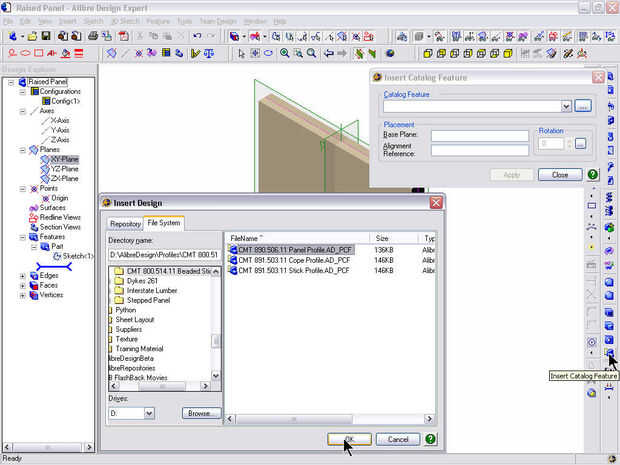Expand the Edges tree node
This screenshot has height=465, width=620.
click(x=23, y=276)
